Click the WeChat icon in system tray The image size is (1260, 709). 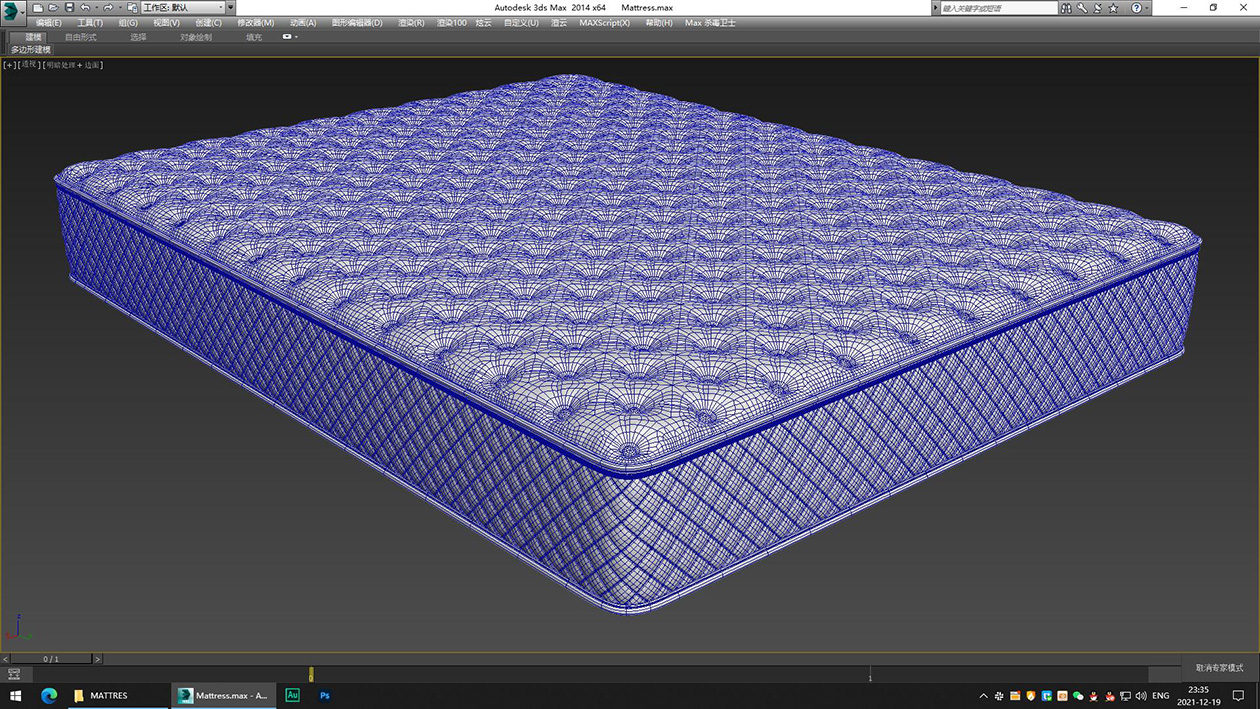(x=1078, y=695)
